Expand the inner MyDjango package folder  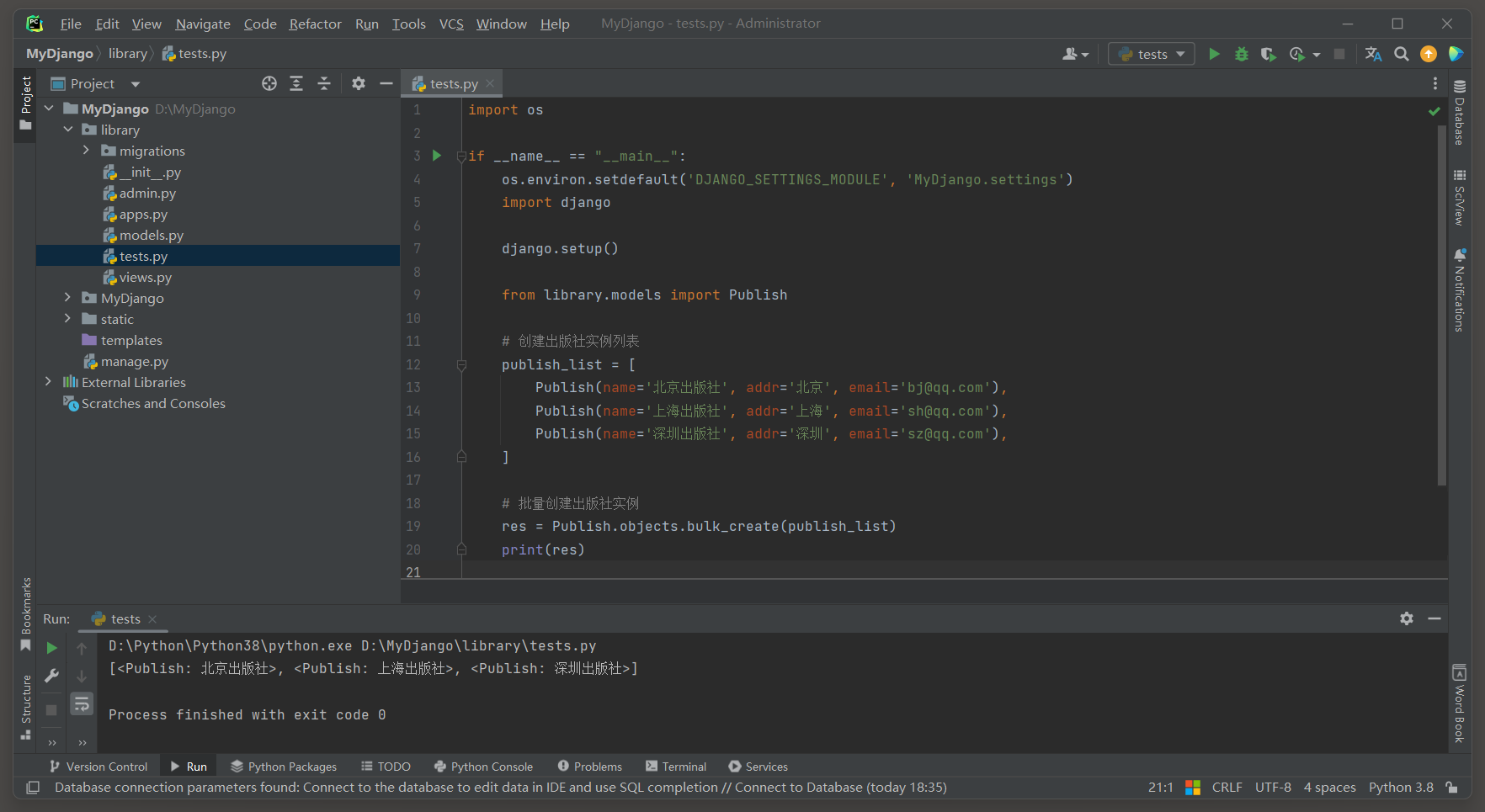point(68,298)
